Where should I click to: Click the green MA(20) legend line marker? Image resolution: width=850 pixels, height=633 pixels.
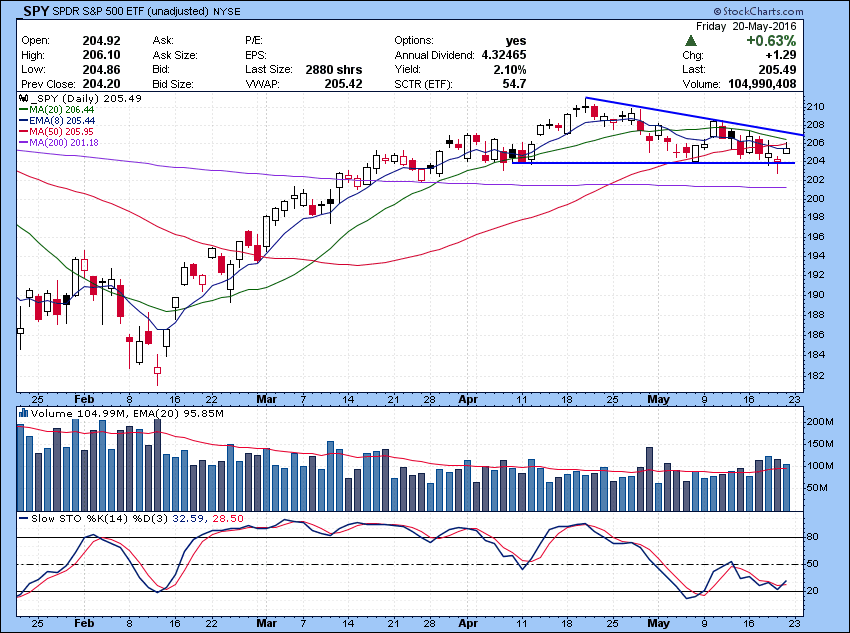[23, 109]
